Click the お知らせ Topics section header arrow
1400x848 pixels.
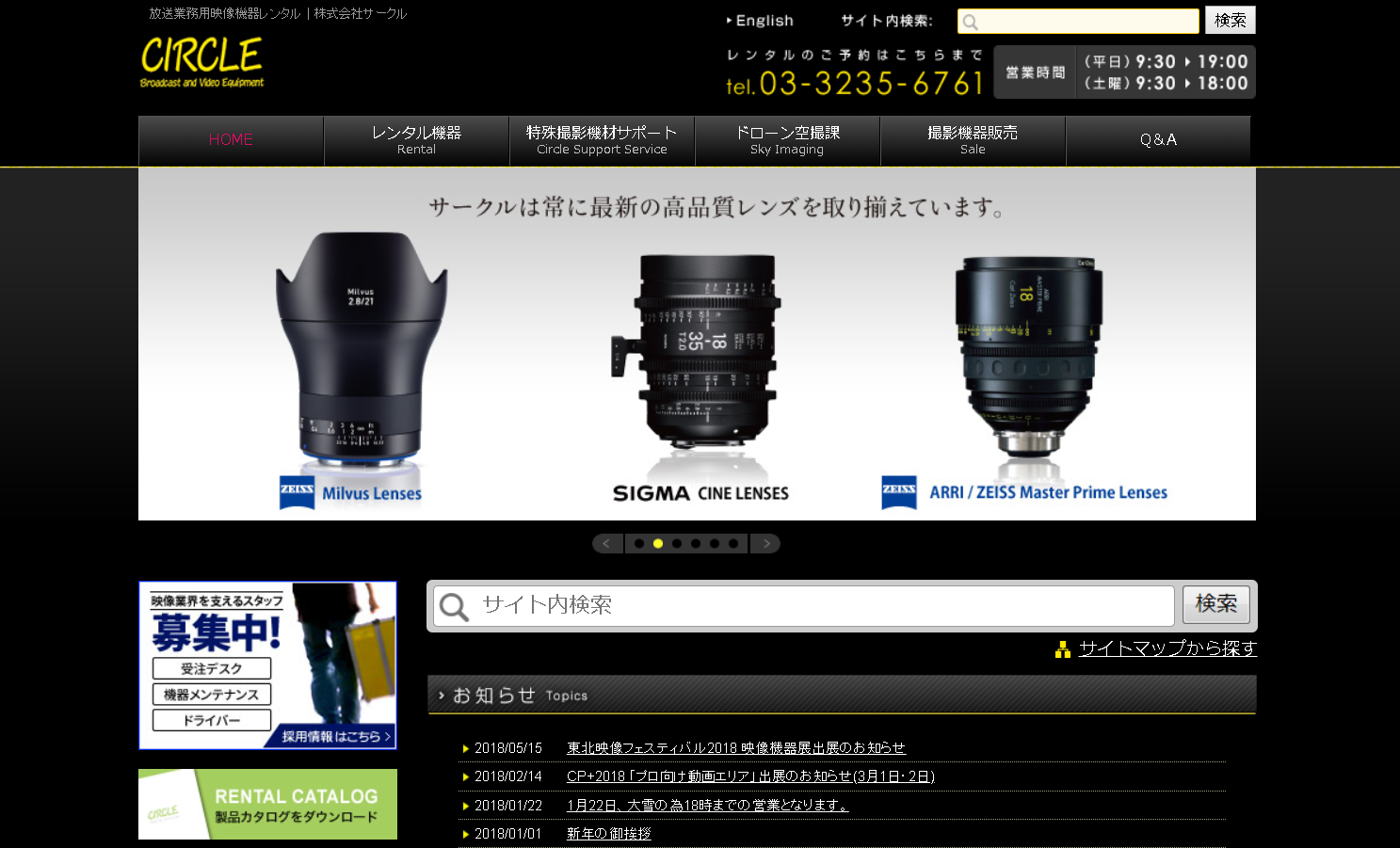coord(442,696)
